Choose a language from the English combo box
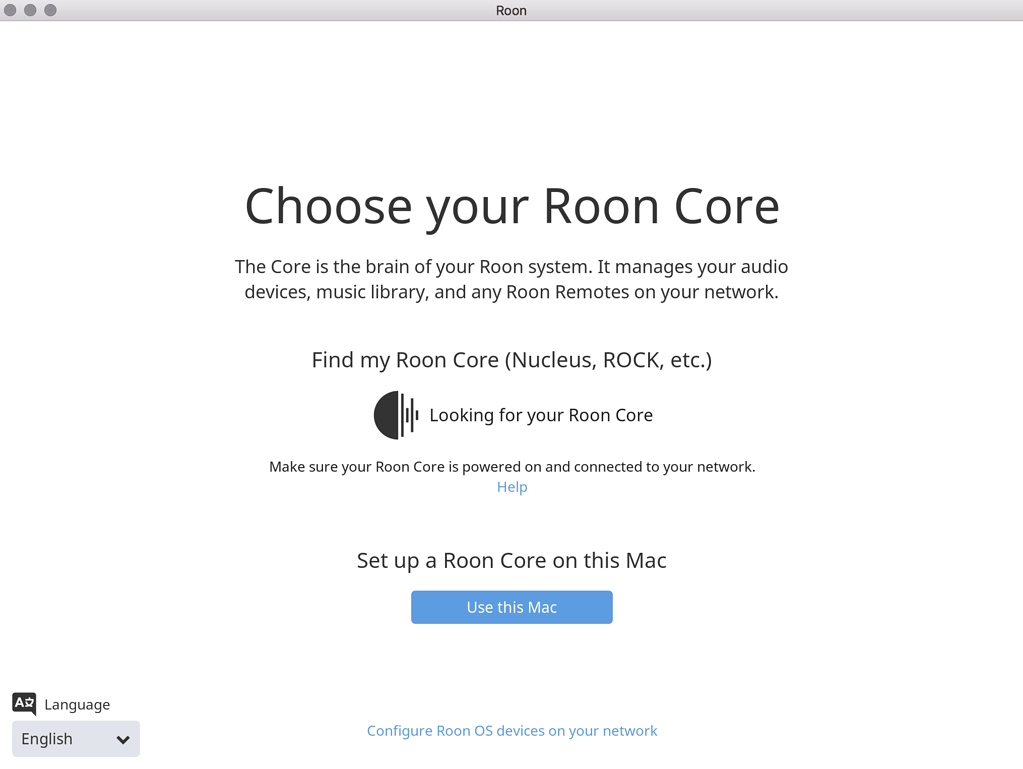 (75, 739)
